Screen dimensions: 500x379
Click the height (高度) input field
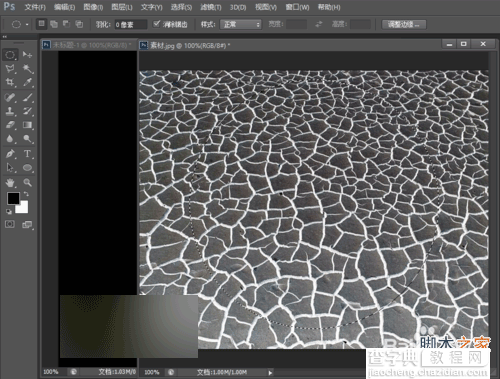tap(360, 24)
